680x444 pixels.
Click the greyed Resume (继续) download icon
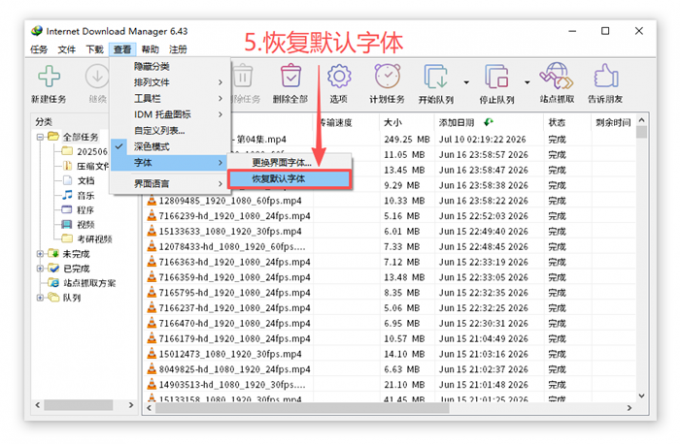tap(97, 76)
